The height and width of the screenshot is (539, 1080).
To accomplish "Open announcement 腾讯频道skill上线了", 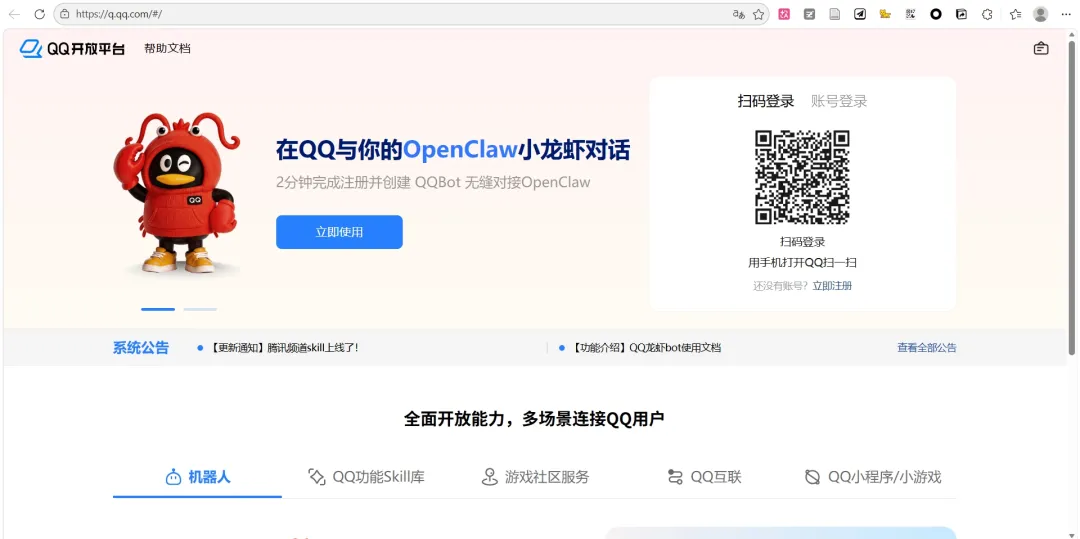I will coord(282,348).
